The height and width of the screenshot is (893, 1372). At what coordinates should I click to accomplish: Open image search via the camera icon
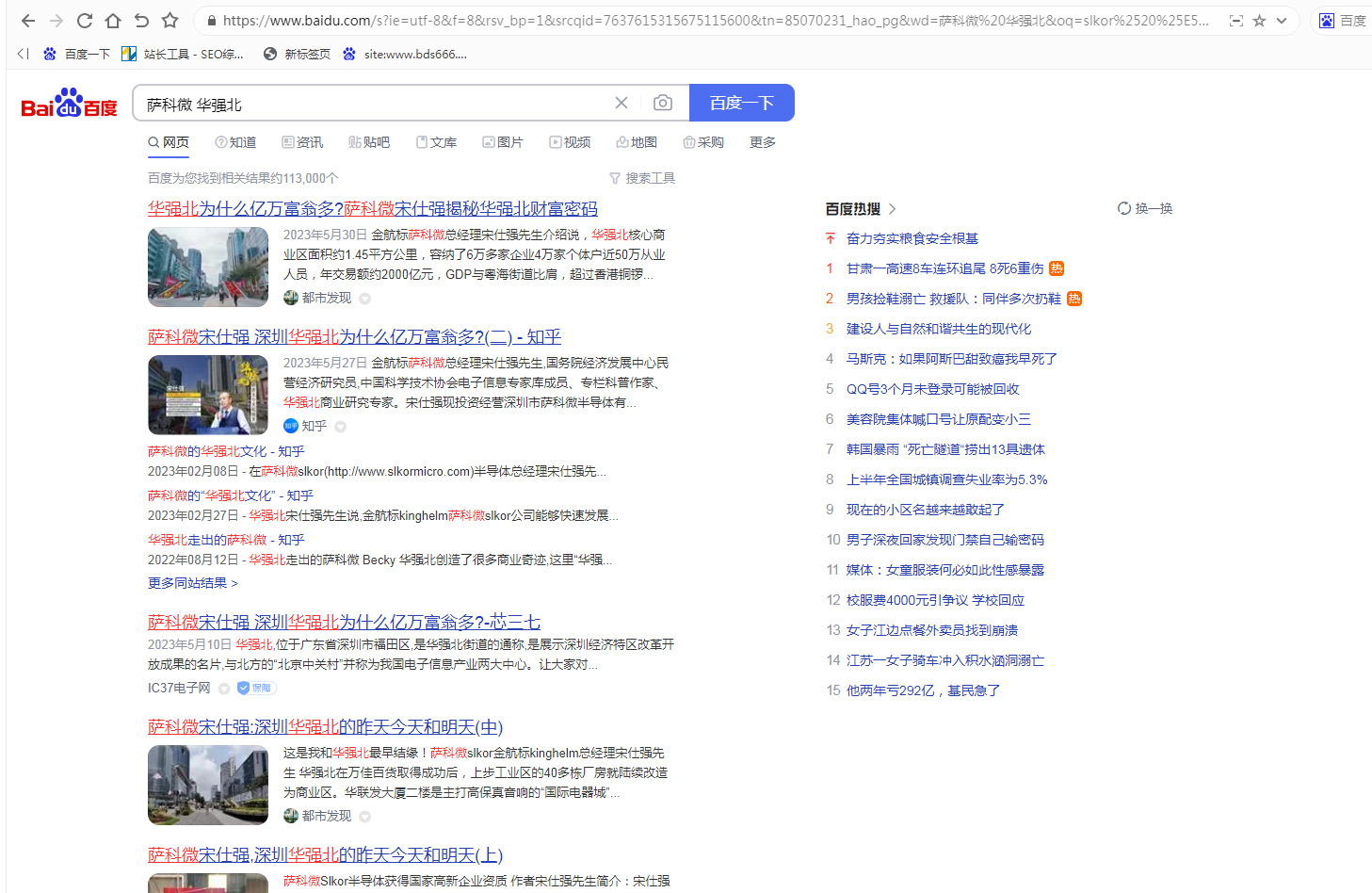tap(663, 103)
